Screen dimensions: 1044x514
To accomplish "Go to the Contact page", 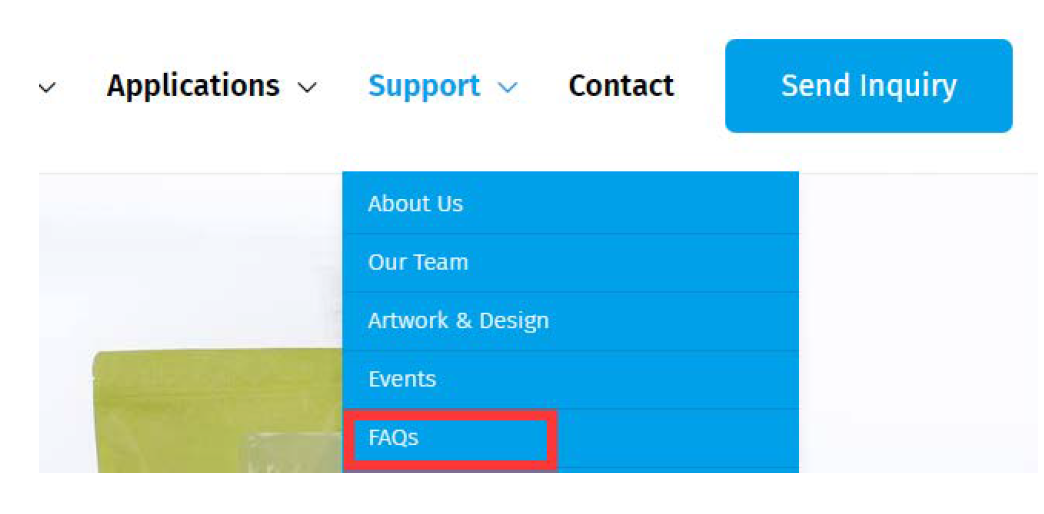I will 621,86.
